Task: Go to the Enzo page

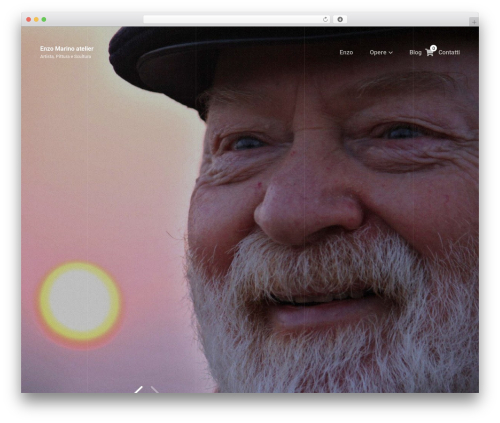Action: (x=346, y=52)
